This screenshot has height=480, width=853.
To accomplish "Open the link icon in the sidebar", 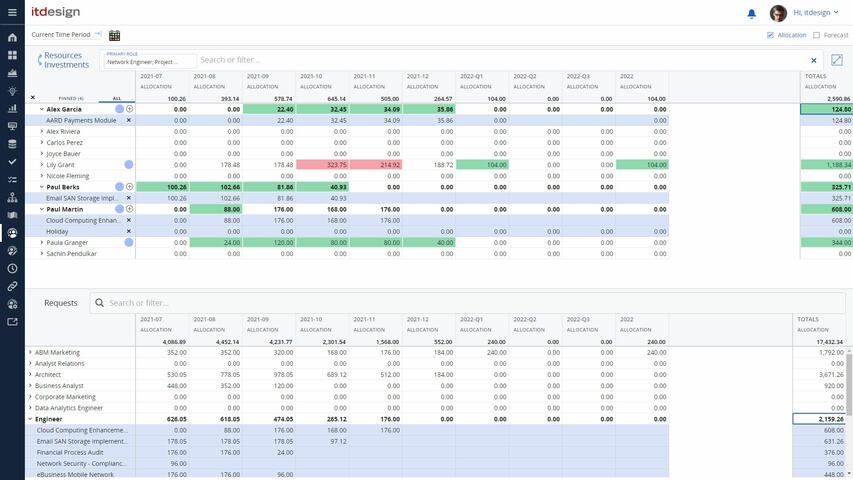I will click(x=12, y=286).
